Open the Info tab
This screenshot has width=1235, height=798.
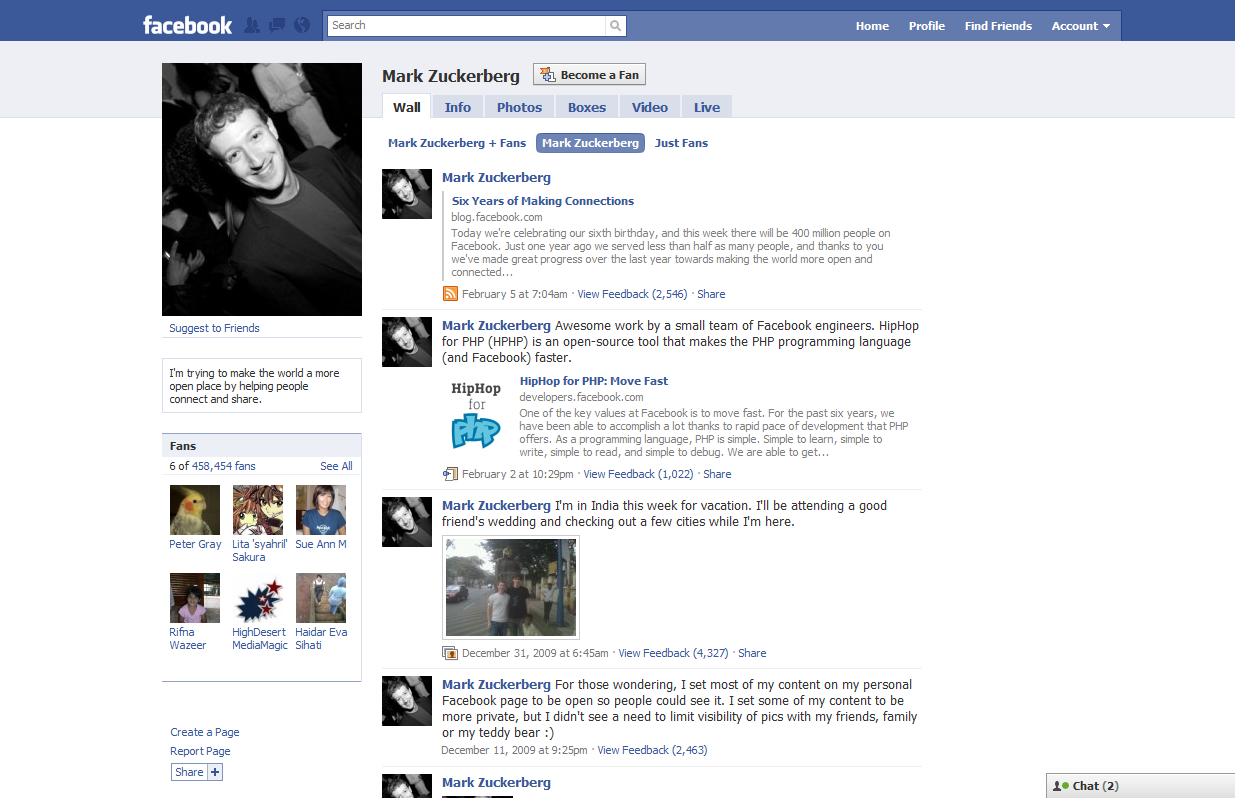click(x=457, y=106)
